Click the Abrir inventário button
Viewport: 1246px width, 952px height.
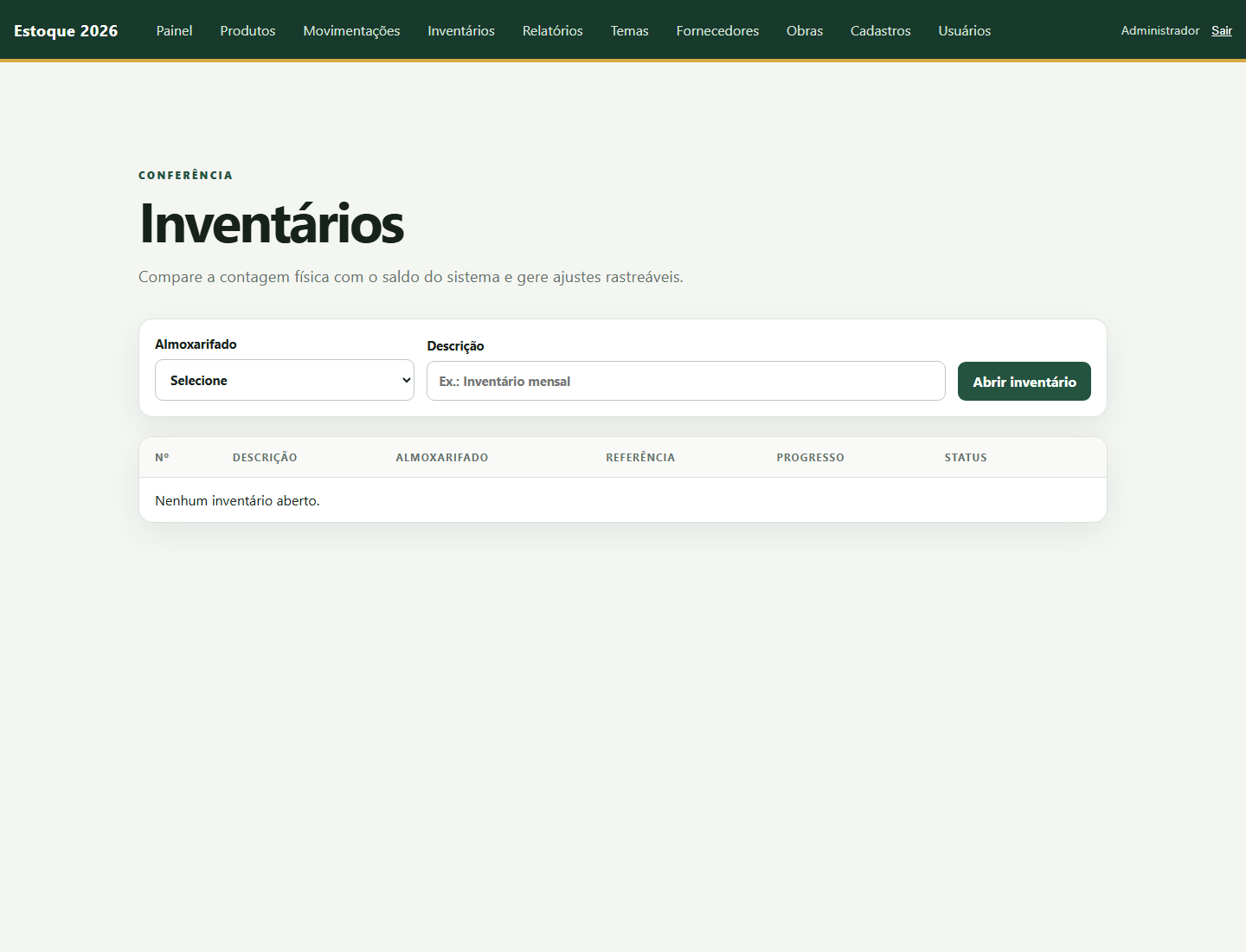click(x=1024, y=381)
